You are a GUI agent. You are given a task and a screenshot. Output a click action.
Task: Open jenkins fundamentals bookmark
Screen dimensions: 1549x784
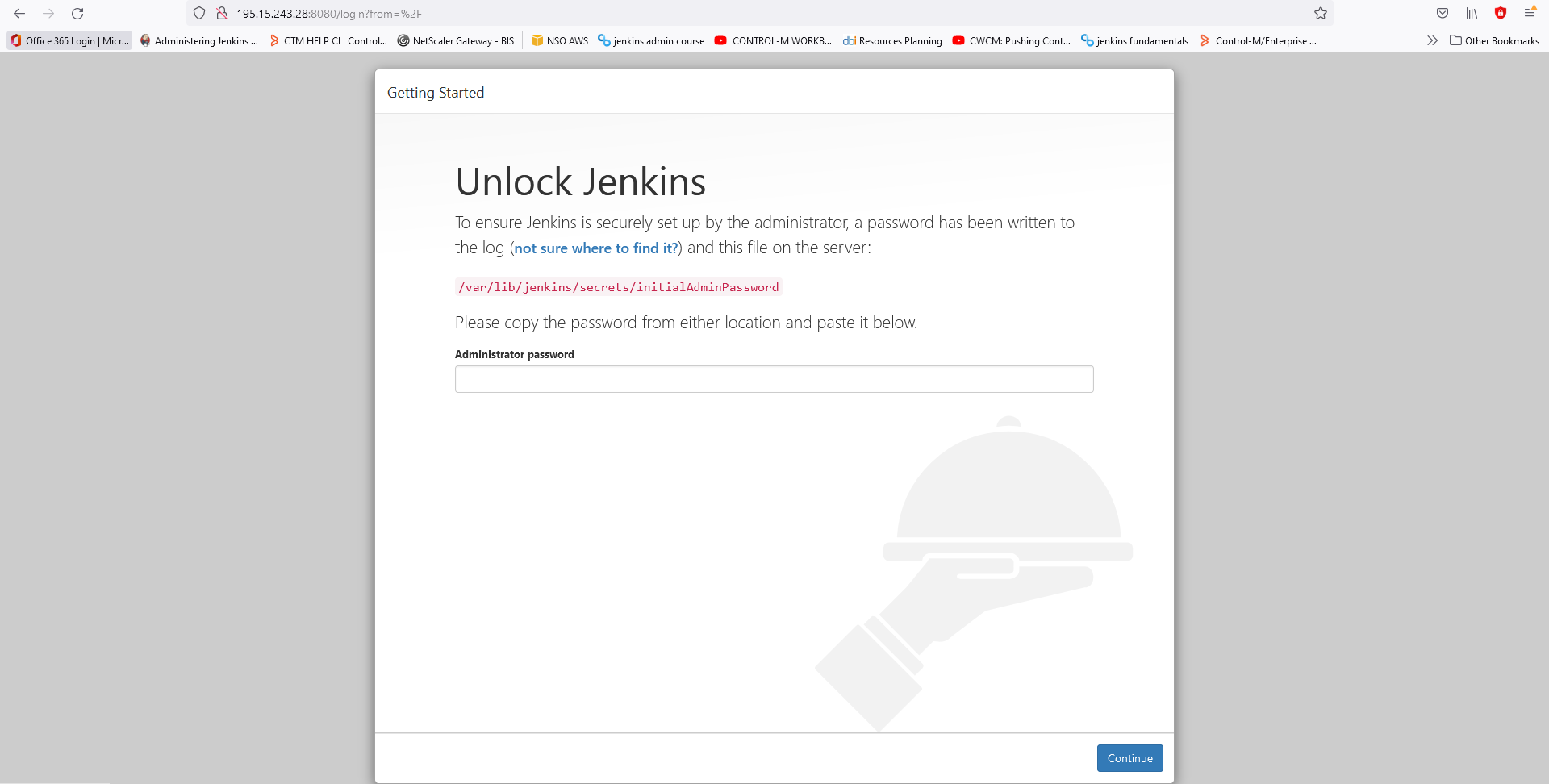pyautogui.click(x=1134, y=40)
